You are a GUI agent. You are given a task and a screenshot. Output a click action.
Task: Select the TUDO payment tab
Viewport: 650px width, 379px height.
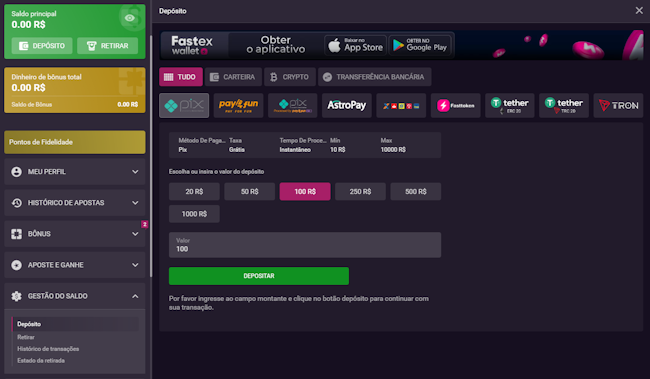tap(181, 77)
